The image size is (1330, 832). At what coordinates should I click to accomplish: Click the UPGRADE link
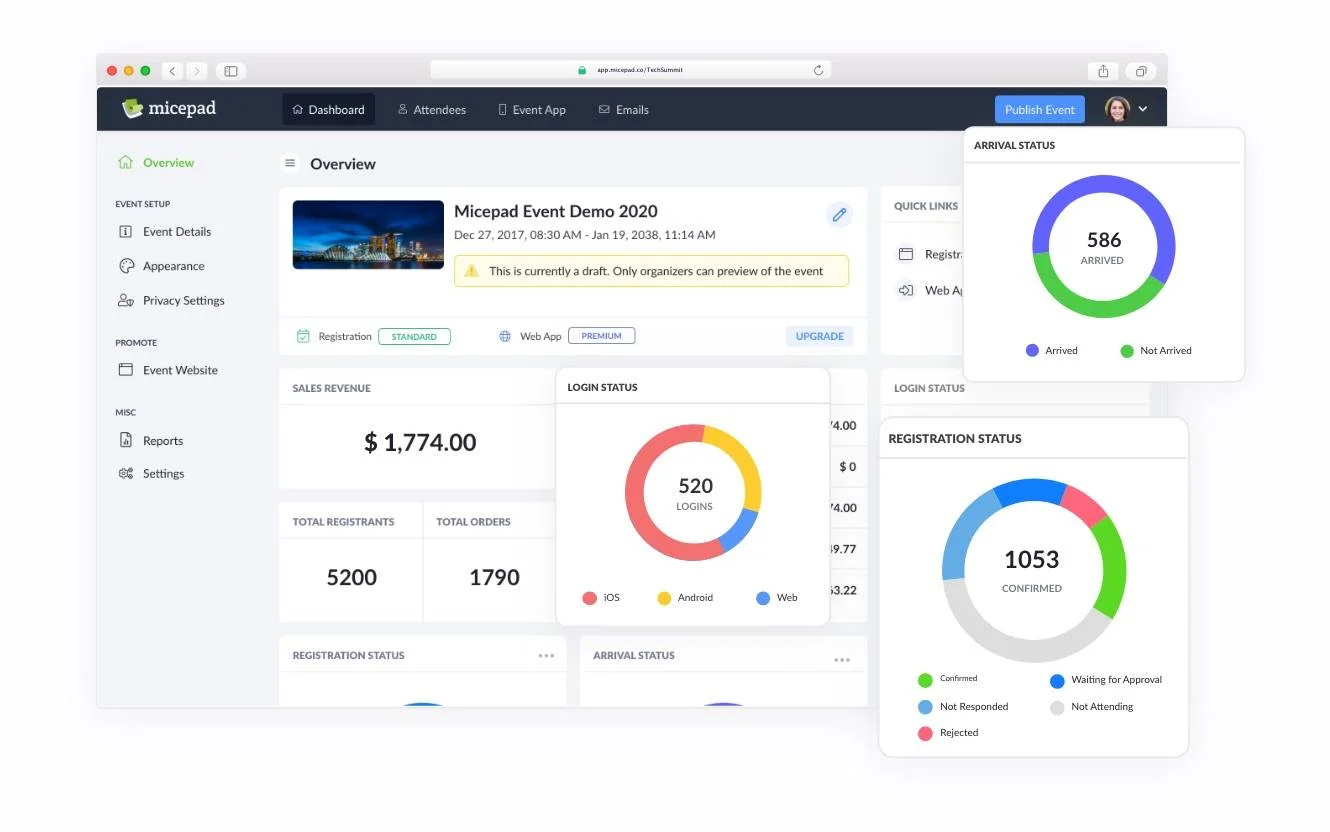click(x=818, y=336)
